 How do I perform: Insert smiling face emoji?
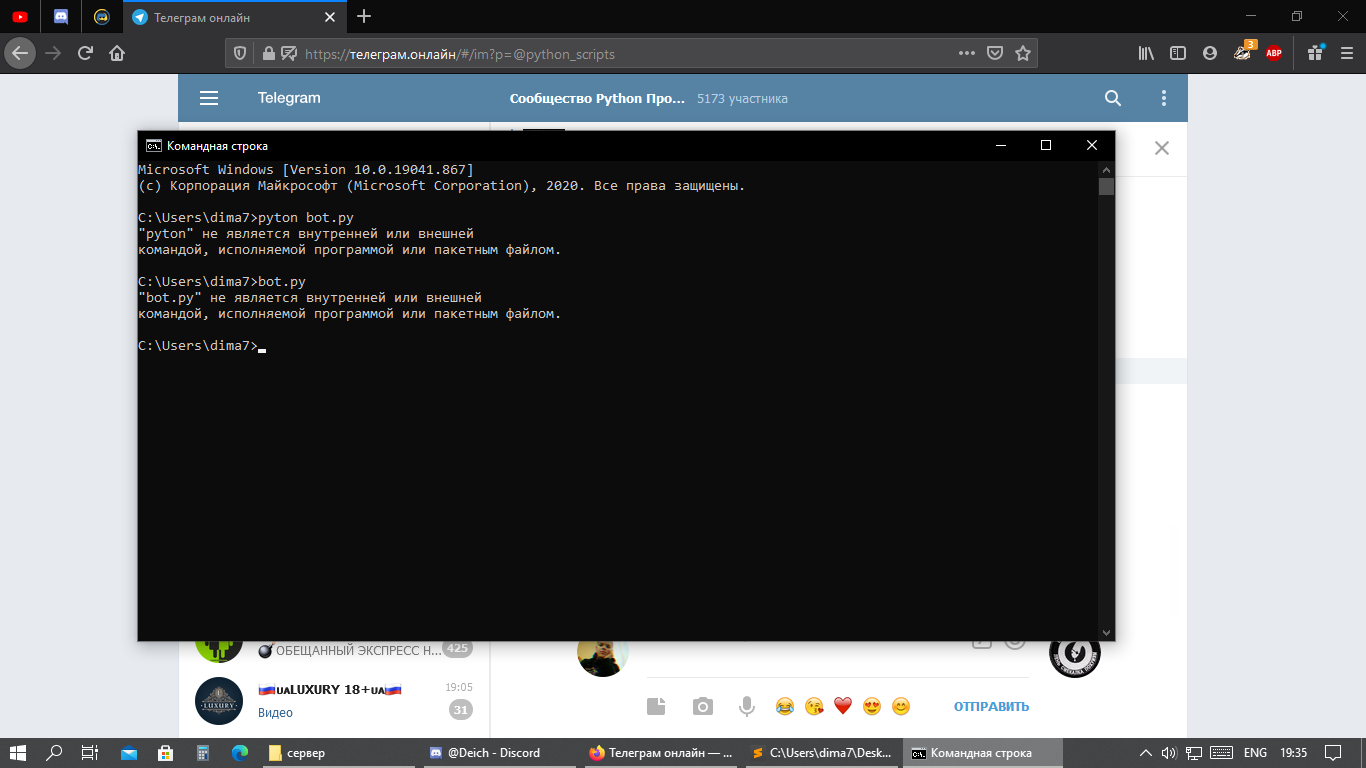tap(901, 707)
